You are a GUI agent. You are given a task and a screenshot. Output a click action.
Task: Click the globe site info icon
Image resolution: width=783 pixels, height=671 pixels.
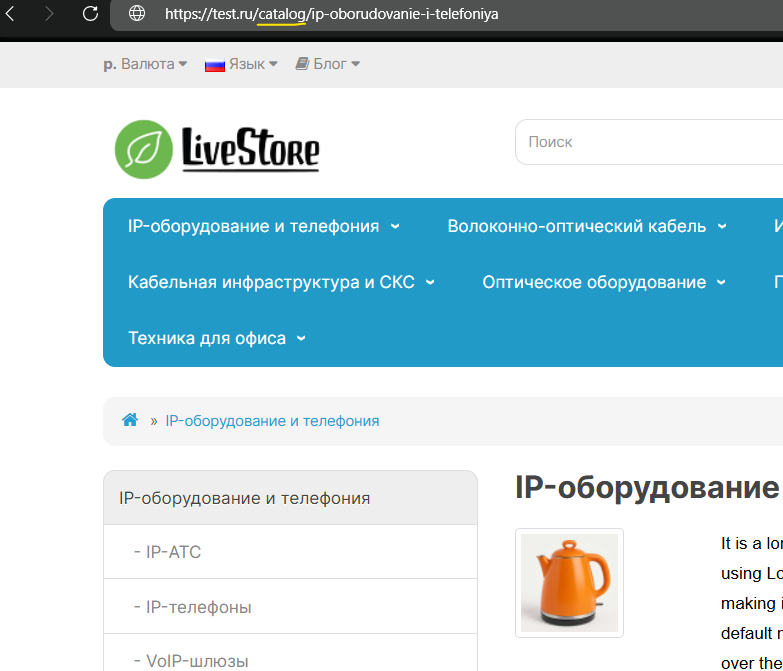tap(137, 14)
